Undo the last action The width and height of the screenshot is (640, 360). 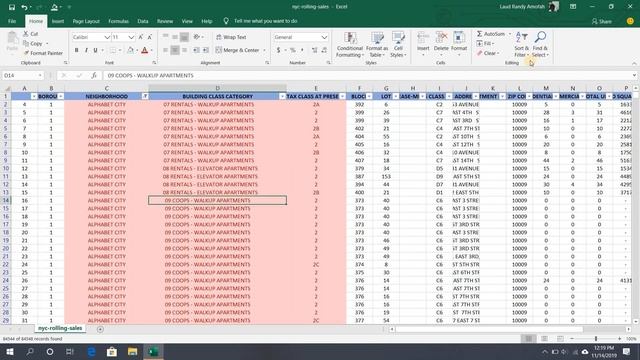point(24,7)
